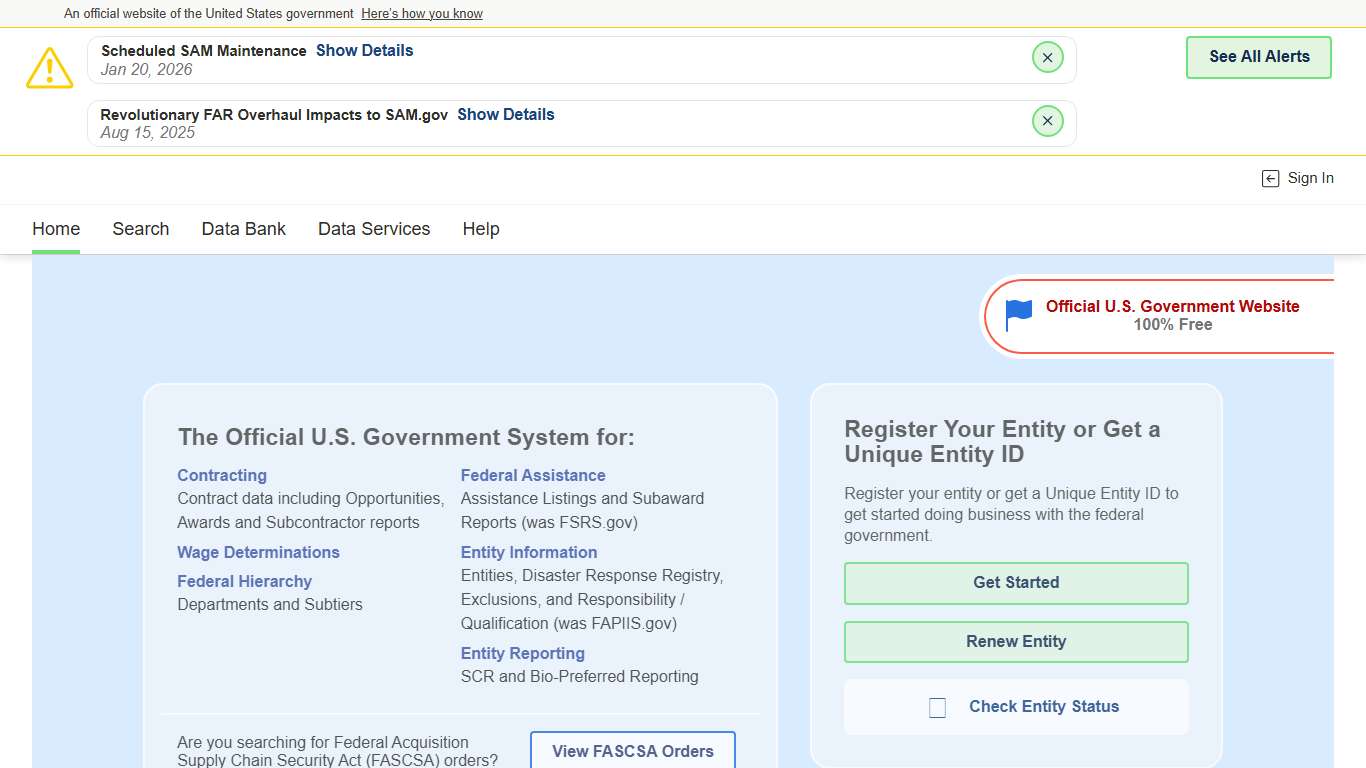1366x768 pixels.
Task: Go to the Help section
Action: (x=481, y=229)
